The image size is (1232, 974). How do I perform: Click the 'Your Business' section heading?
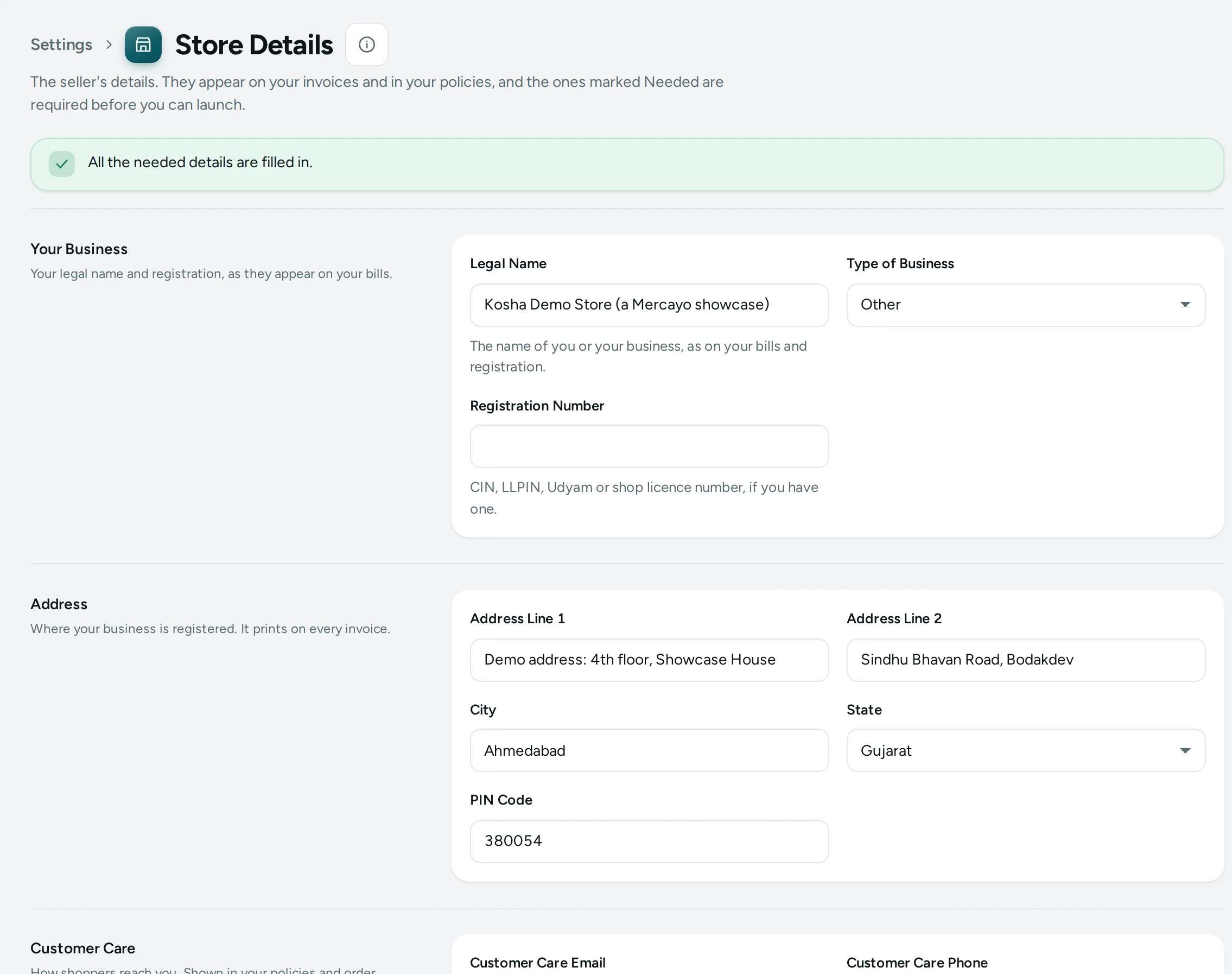pyautogui.click(x=79, y=249)
